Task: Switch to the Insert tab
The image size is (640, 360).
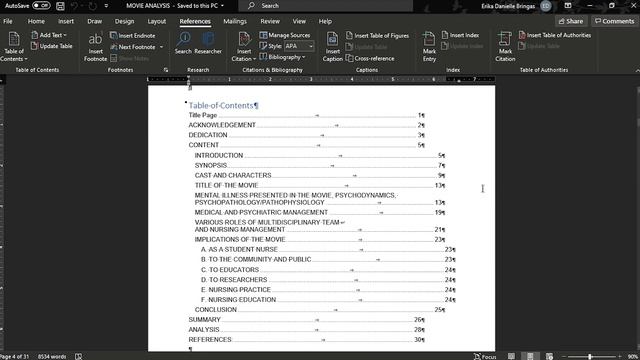Action: coord(66,21)
